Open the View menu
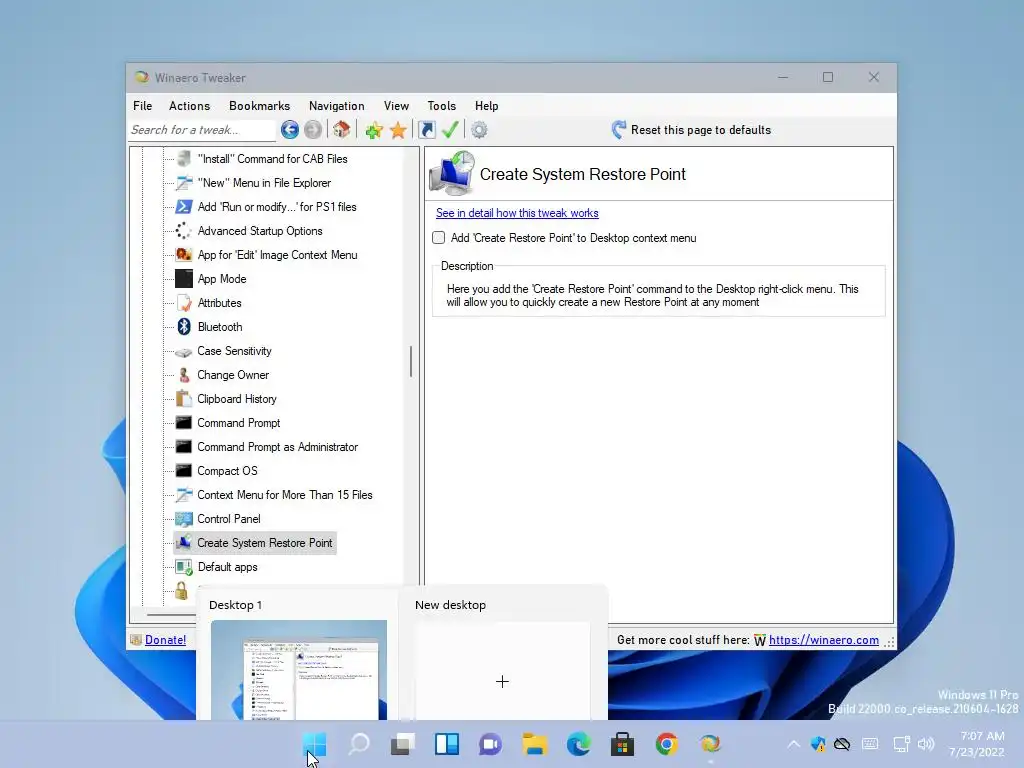Viewport: 1024px width, 768px height. pos(396,106)
